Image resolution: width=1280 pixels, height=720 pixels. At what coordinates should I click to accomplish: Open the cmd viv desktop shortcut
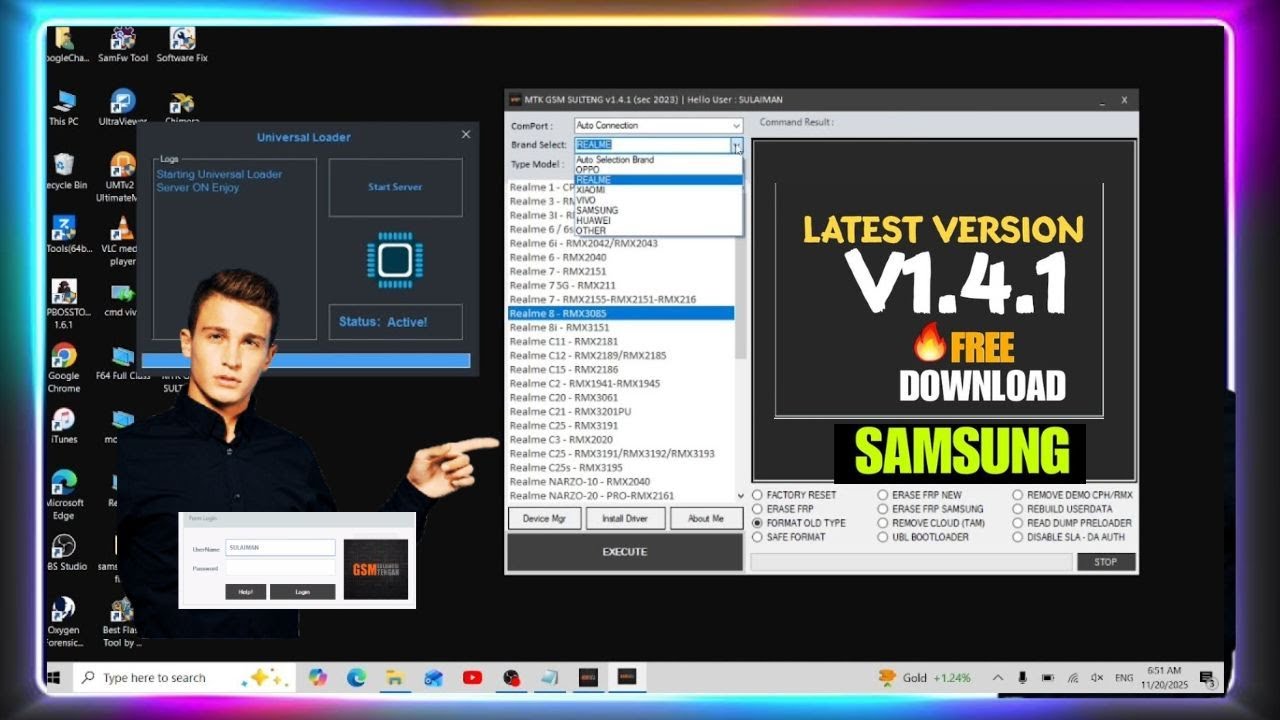pos(123,298)
